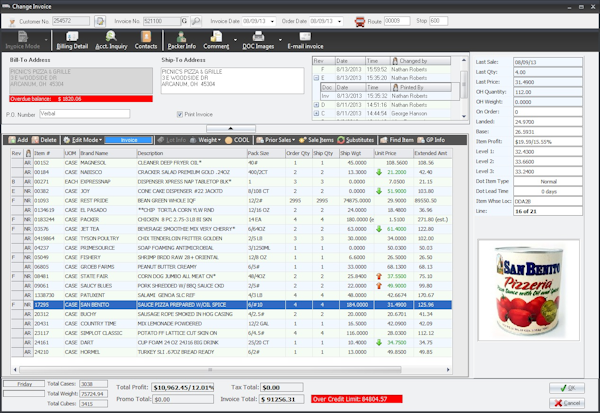Image resolution: width=600 pixels, height=413 pixels.
Task: Click the G button next to Invoice No.
Action: (184, 21)
